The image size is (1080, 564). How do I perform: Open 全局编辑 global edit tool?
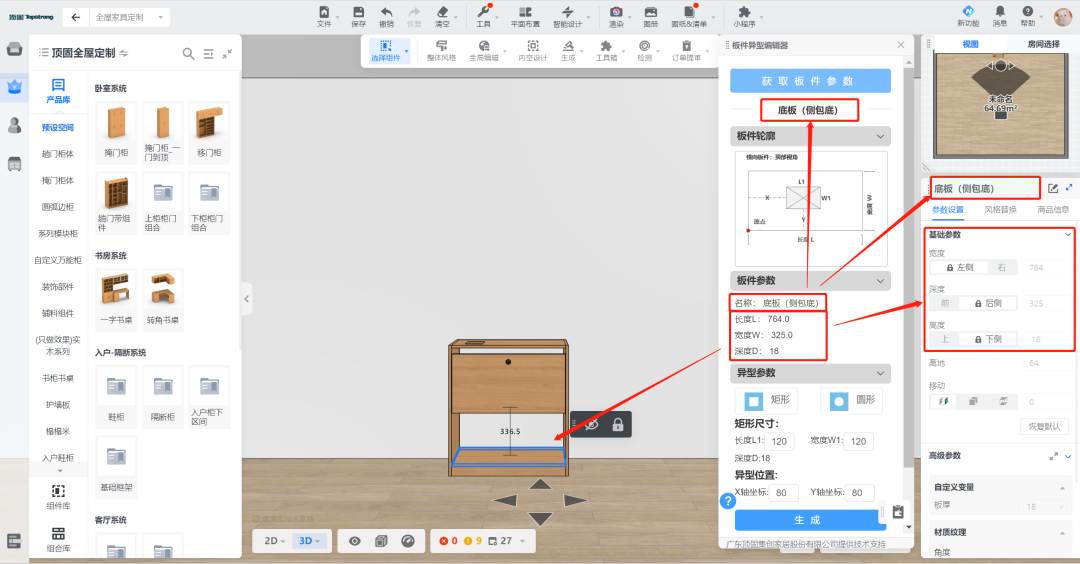click(484, 50)
